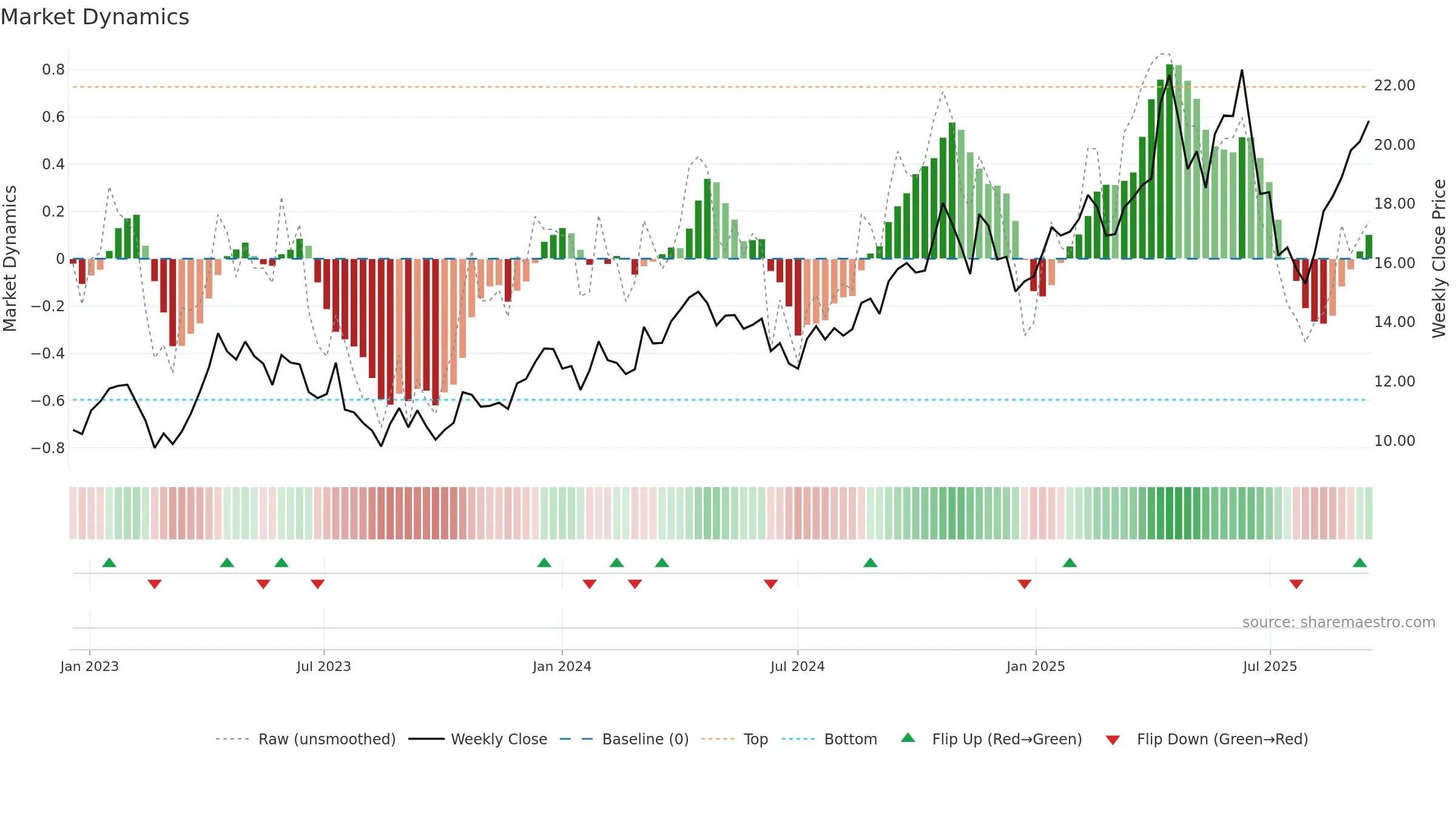The image size is (1456, 819).
Task: Toggle the Weekly Close legend entry
Action: click(477, 739)
